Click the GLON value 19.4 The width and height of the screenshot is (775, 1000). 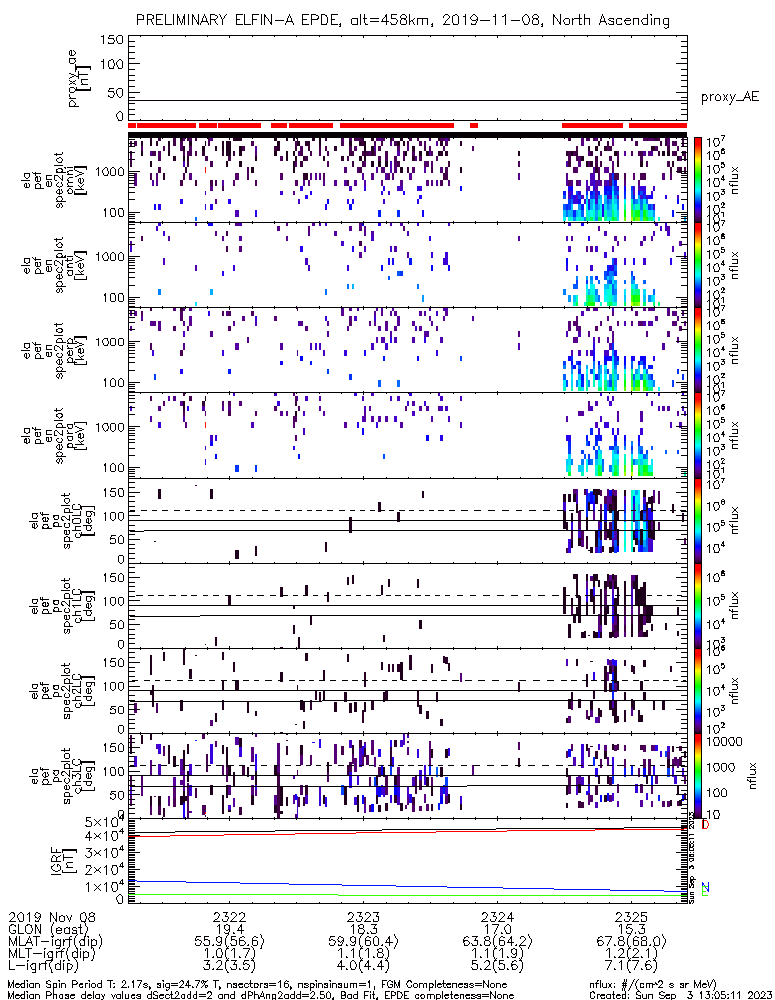(230, 930)
